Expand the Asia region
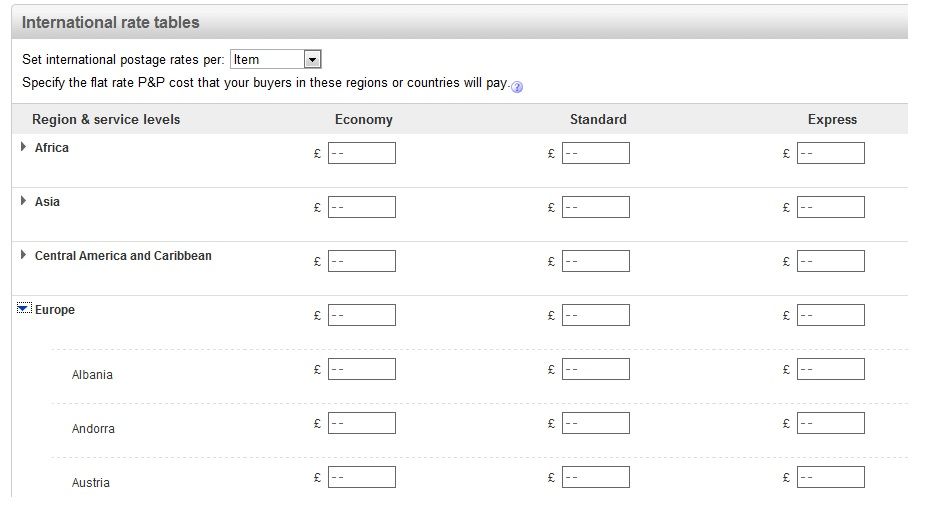Image resolution: width=936 pixels, height=526 pixels. 24,201
